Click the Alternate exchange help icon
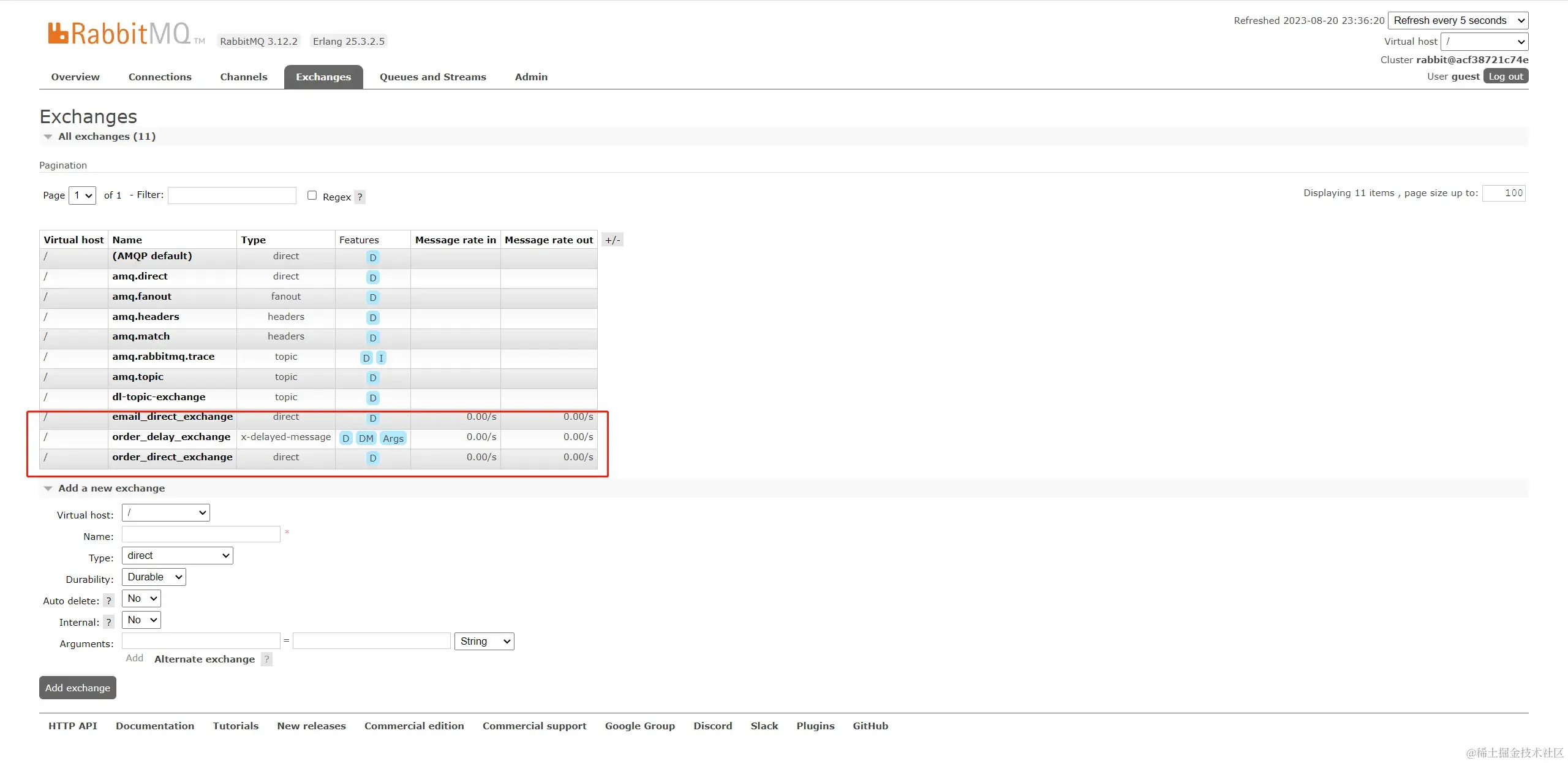The image size is (1568, 763). [x=266, y=659]
